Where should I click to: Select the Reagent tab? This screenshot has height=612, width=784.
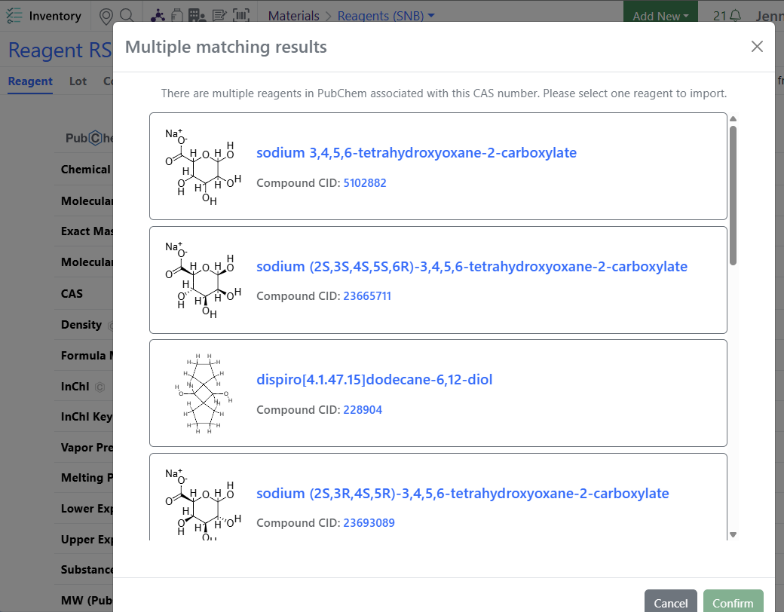pos(30,81)
